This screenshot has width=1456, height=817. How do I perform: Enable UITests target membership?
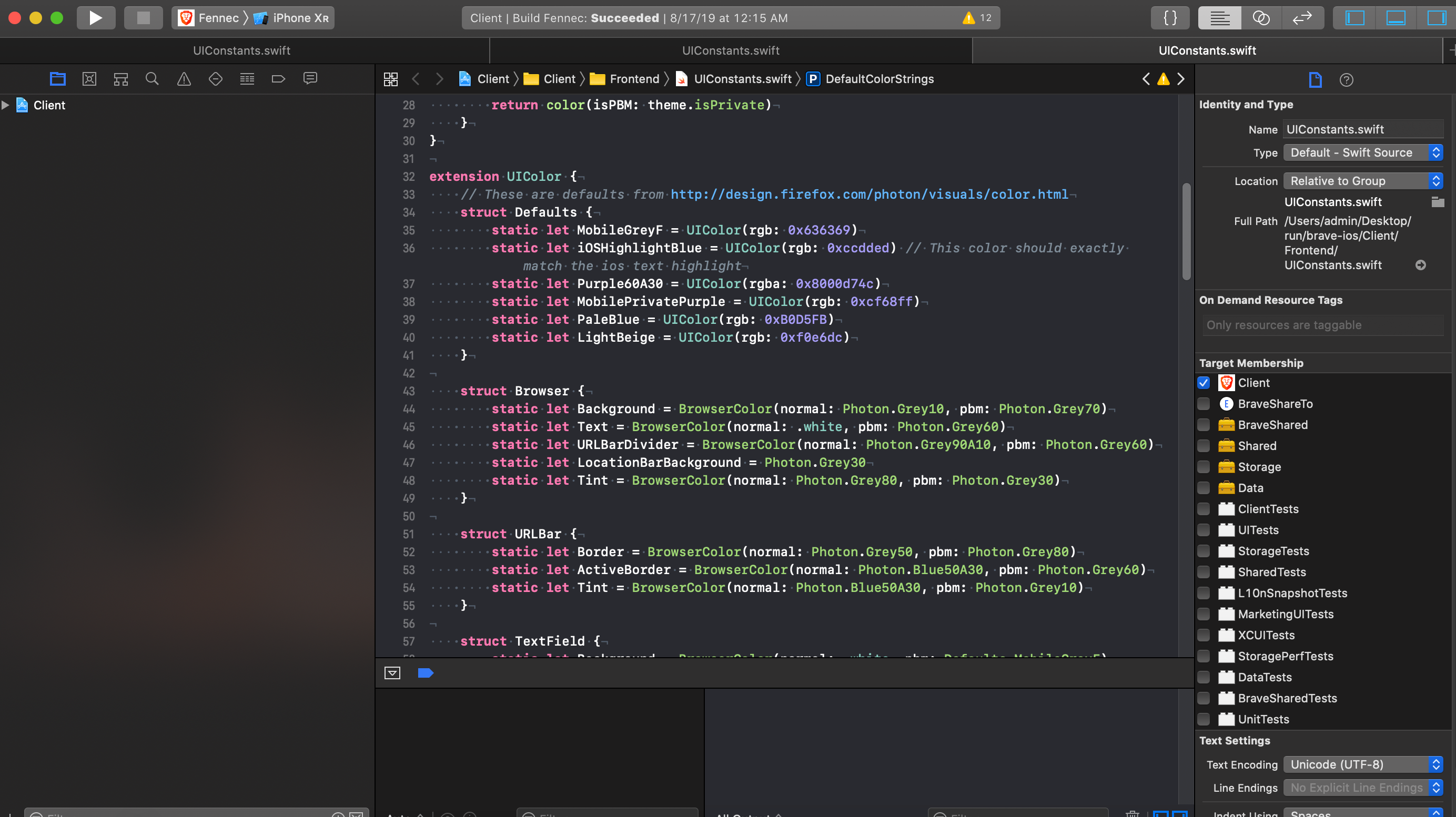pyautogui.click(x=1204, y=530)
